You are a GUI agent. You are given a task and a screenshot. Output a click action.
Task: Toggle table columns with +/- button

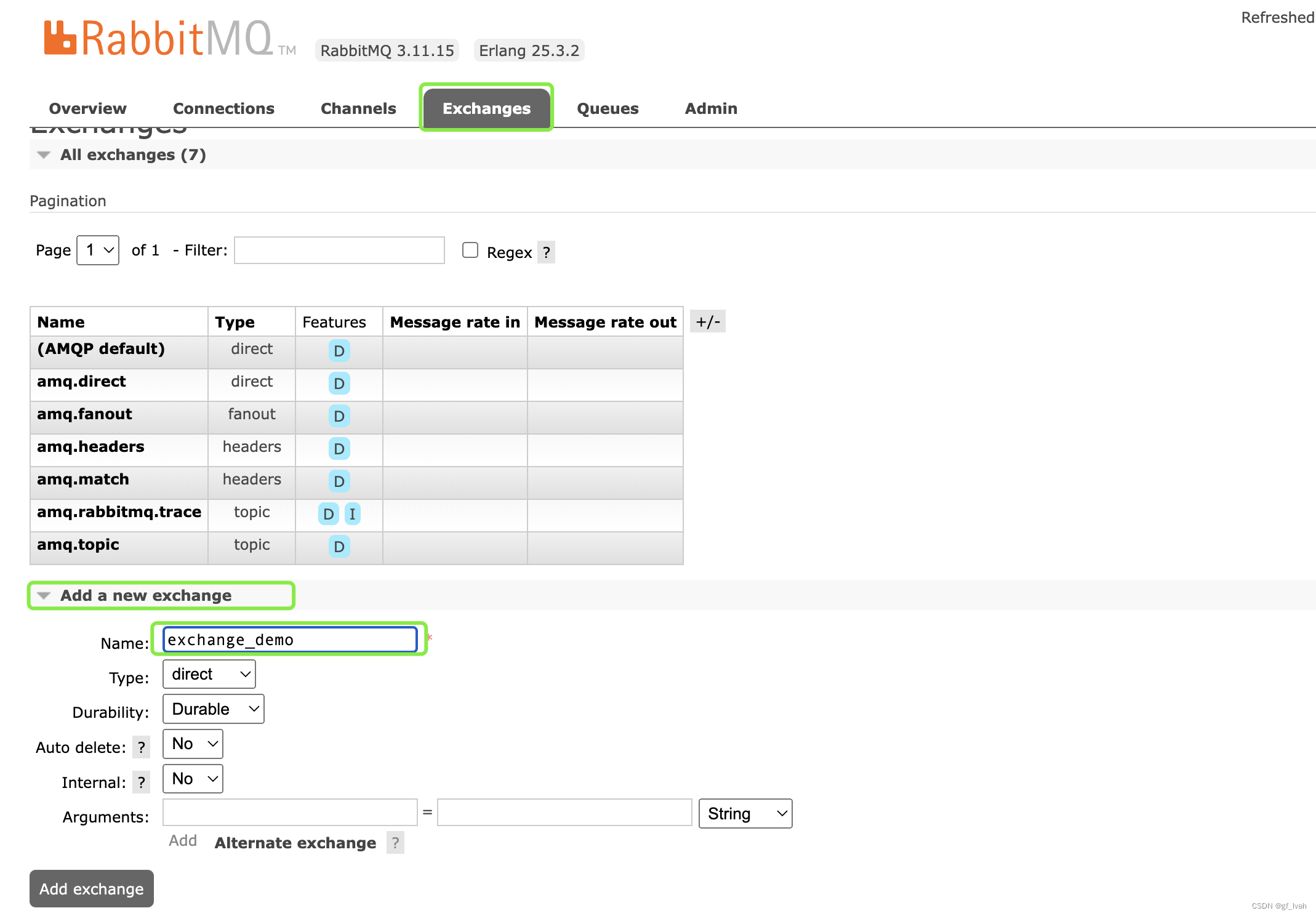708,321
